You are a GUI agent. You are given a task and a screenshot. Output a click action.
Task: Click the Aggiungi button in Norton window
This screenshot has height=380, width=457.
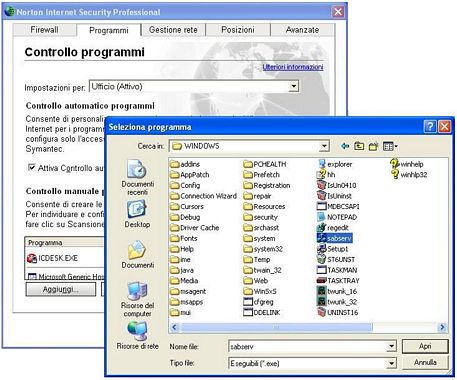click(60, 289)
